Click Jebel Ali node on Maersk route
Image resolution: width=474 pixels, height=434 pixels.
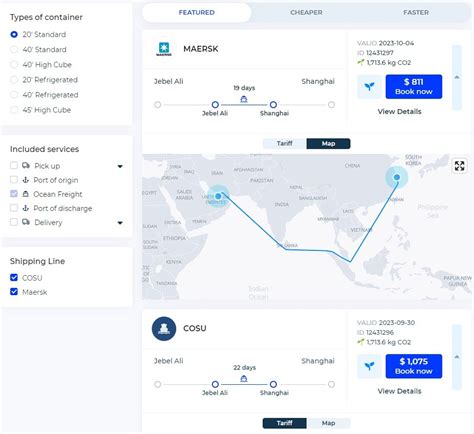(x=215, y=105)
